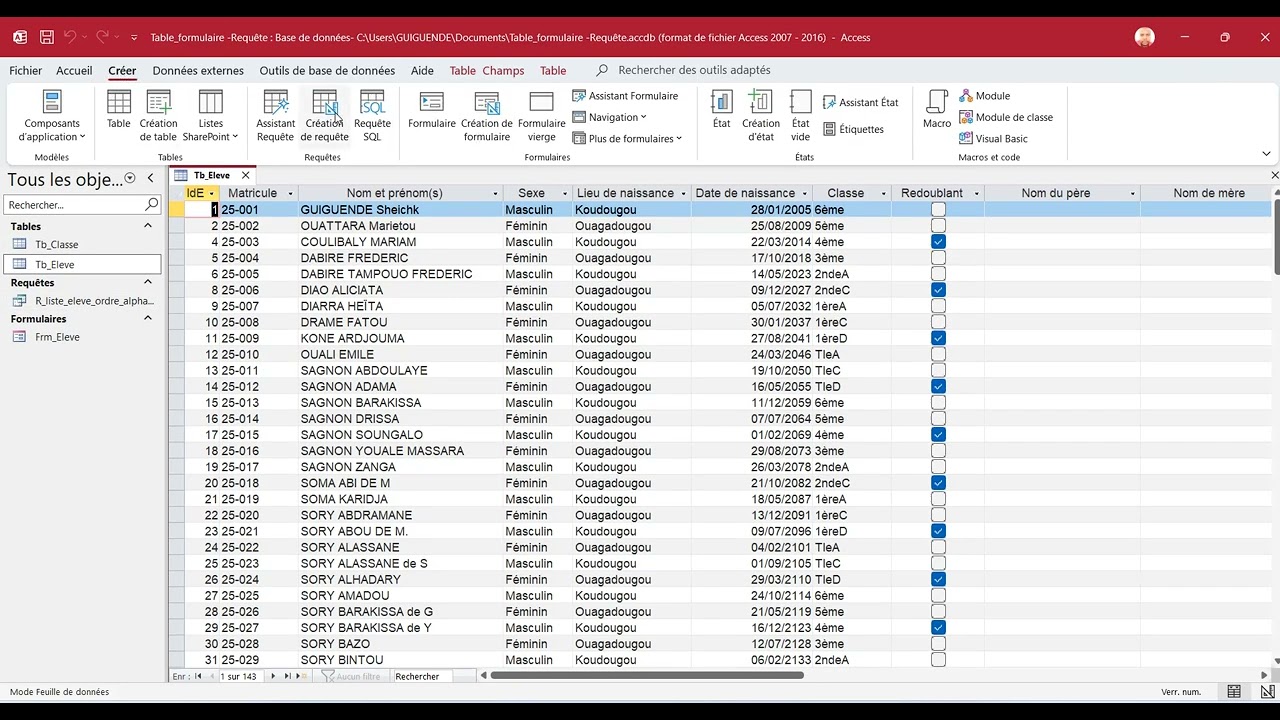Insert a new Module
The image size is (1280, 720).
[x=985, y=96]
